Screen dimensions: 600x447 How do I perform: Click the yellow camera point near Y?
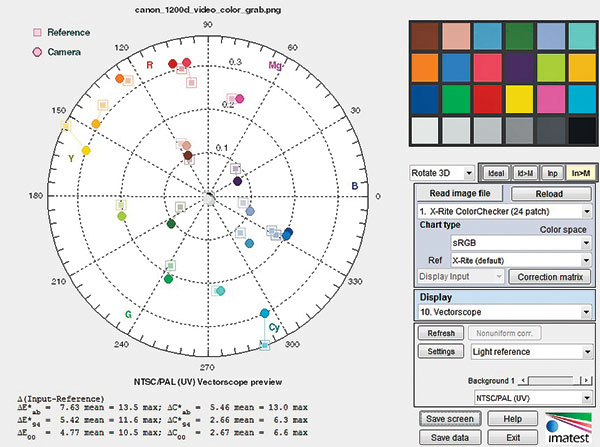[86, 151]
